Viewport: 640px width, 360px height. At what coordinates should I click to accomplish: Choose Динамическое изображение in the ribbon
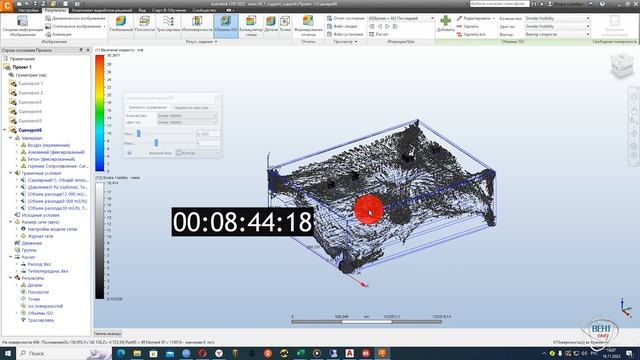point(76,18)
